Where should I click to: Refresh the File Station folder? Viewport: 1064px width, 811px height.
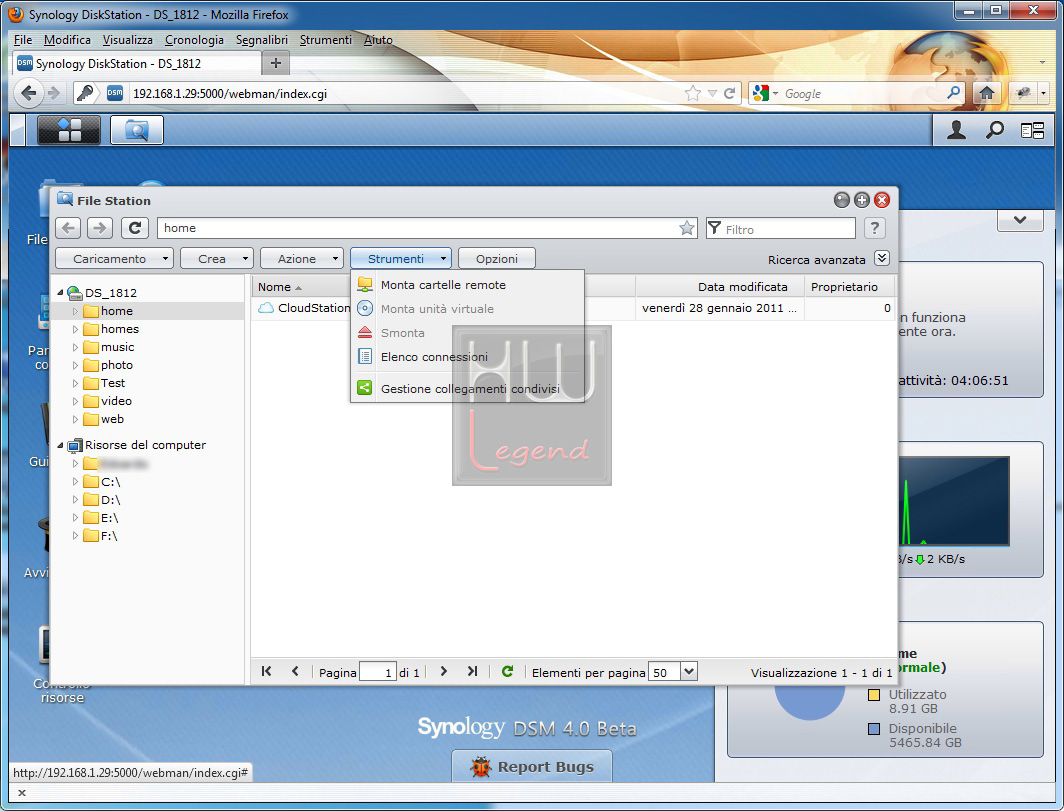135,228
